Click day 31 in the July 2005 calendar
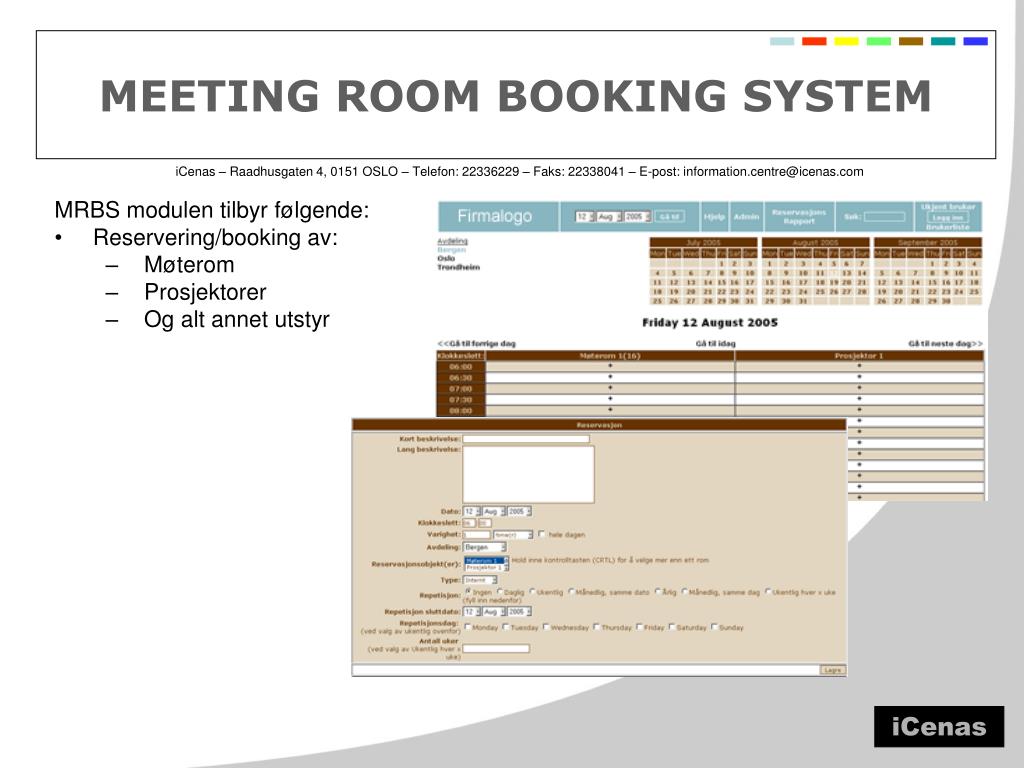The width and height of the screenshot is (1024, 768). 750,300
